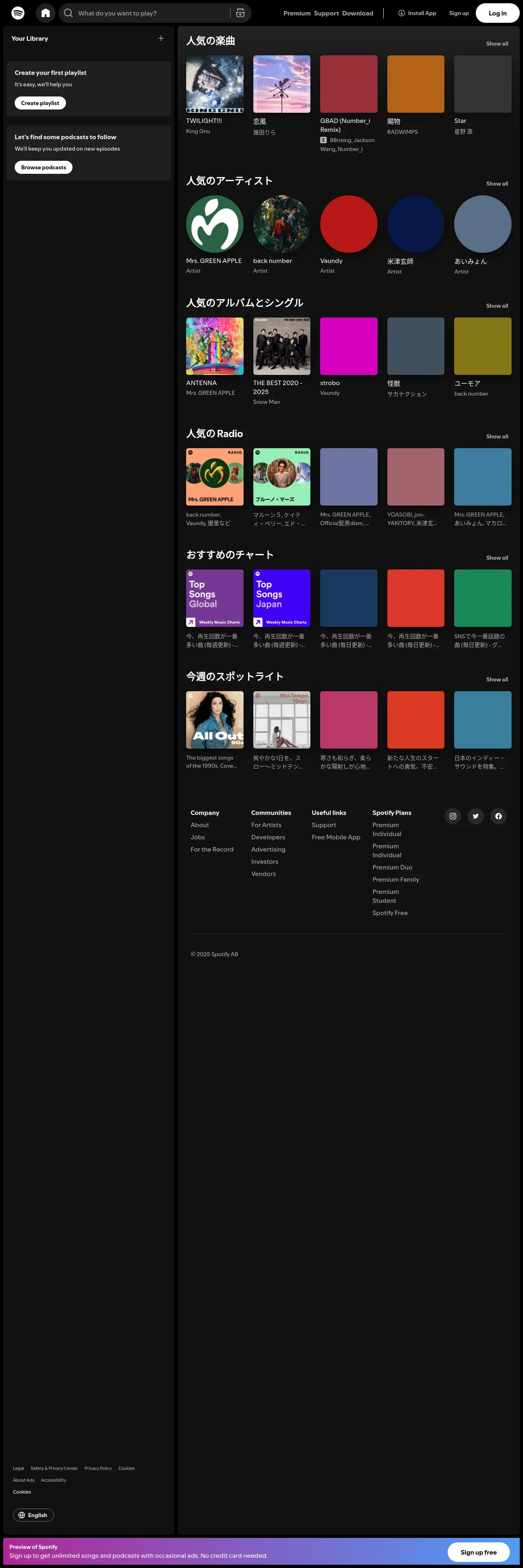Click the Browse podcasts button
This screenshot has width=523, height=1568.
coord(43,167)
